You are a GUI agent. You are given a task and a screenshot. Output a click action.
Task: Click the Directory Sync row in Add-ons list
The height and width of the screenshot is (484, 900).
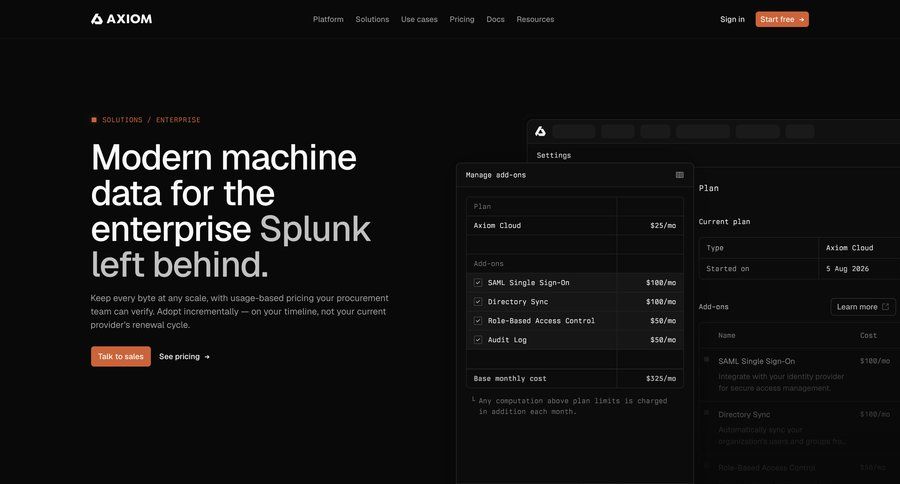click(x=799, y=428)
